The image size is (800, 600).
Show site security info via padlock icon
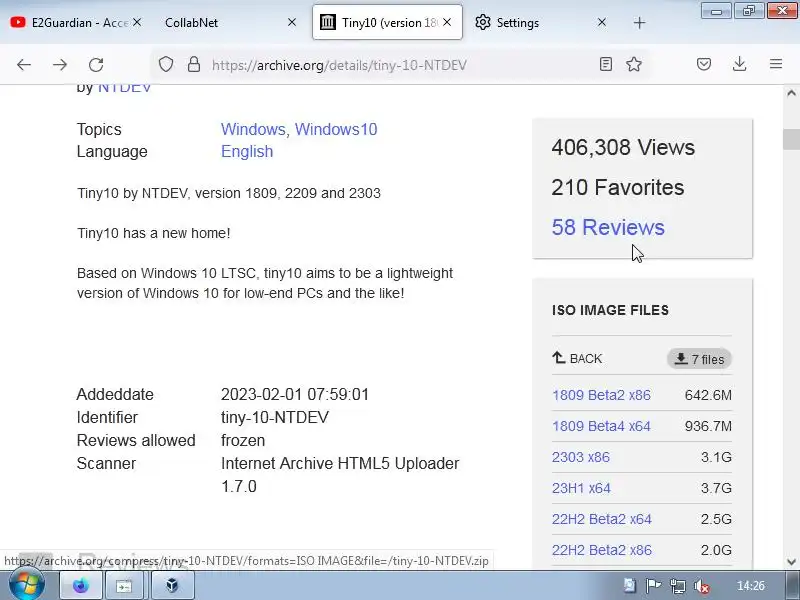194,64
